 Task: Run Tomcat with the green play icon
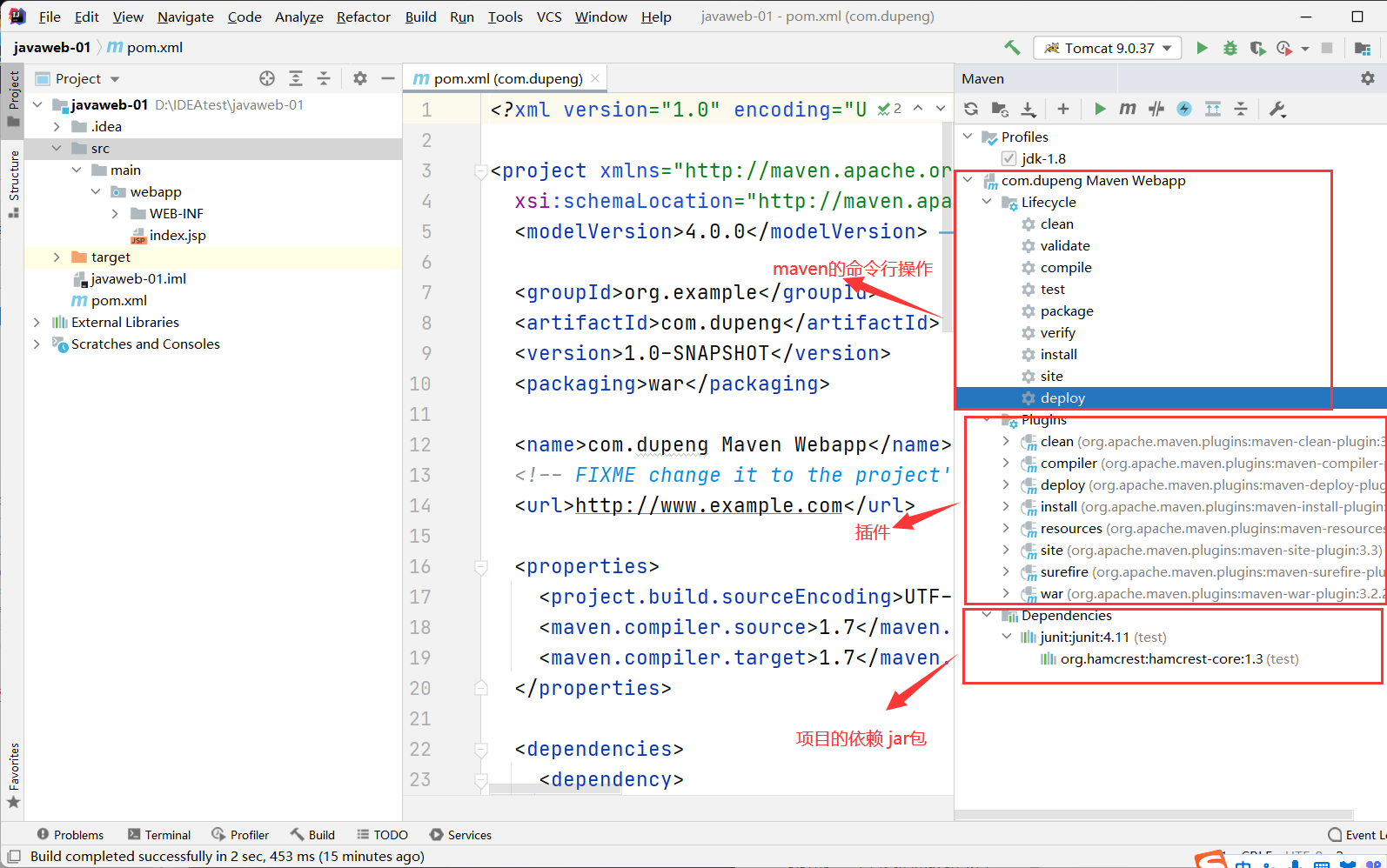1202,48
